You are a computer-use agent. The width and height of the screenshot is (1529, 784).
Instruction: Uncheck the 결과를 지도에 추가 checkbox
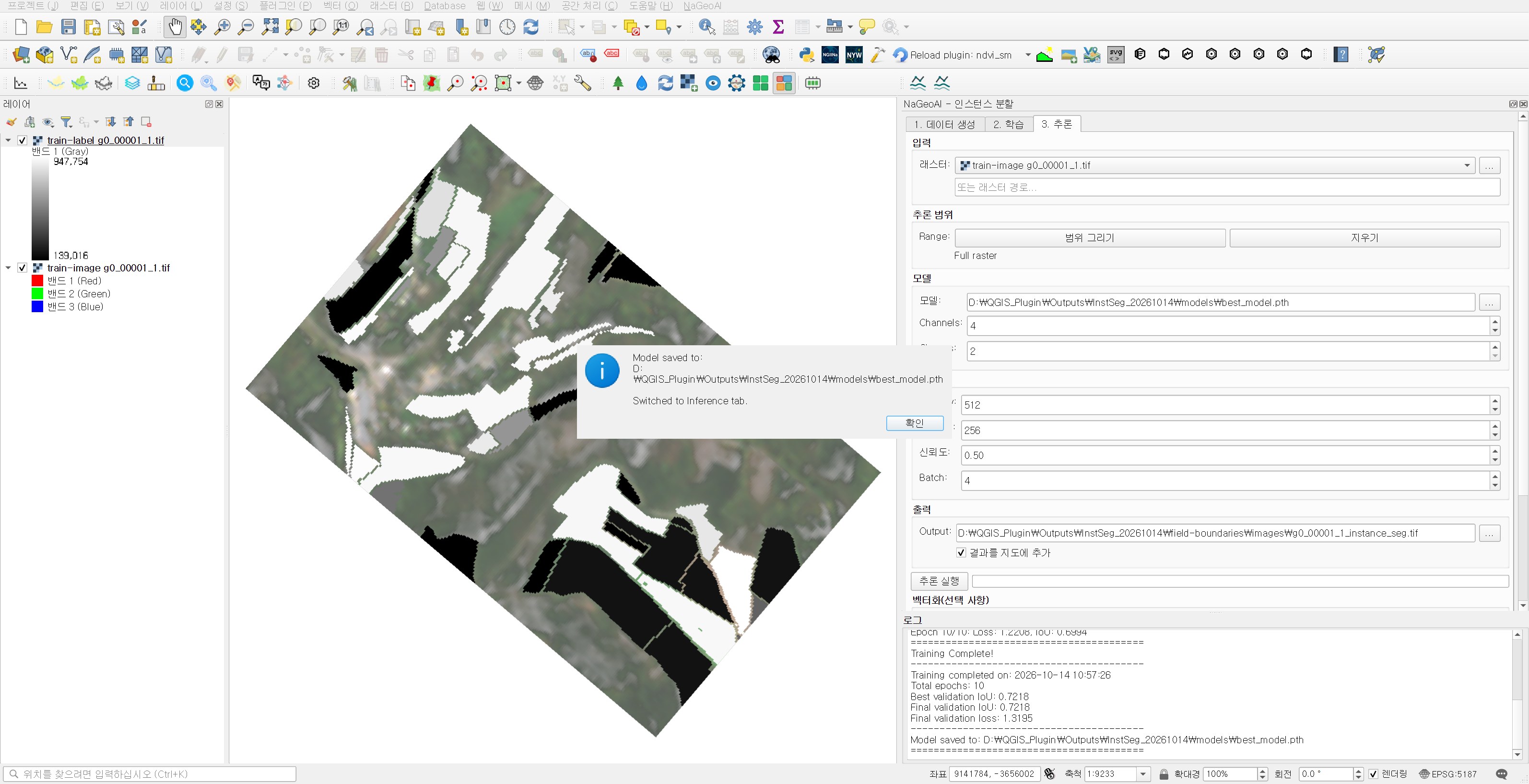click(x=961, y=552)
